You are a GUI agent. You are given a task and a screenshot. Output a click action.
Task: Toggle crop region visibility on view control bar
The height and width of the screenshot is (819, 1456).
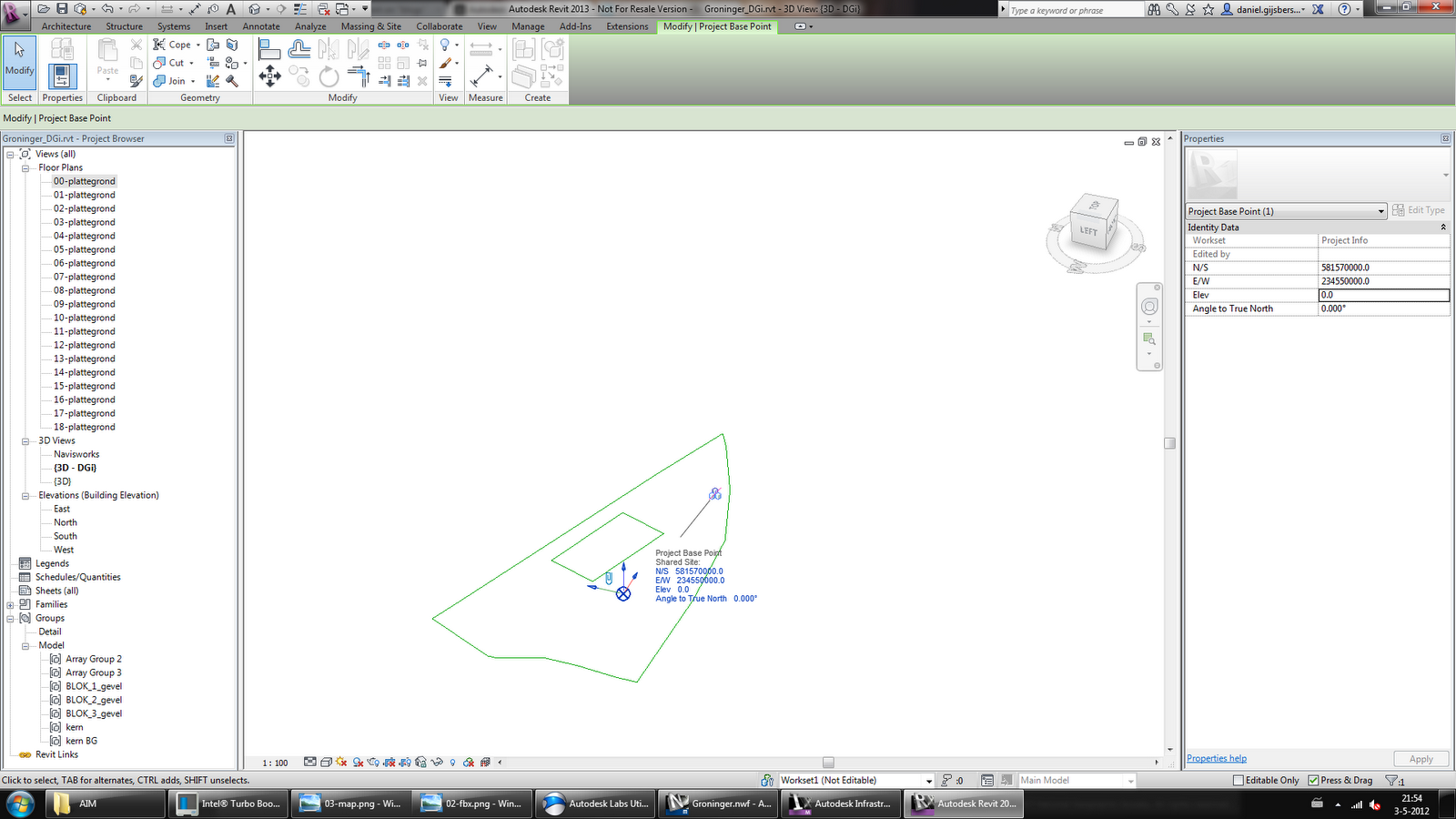click(x=405, y=763)
